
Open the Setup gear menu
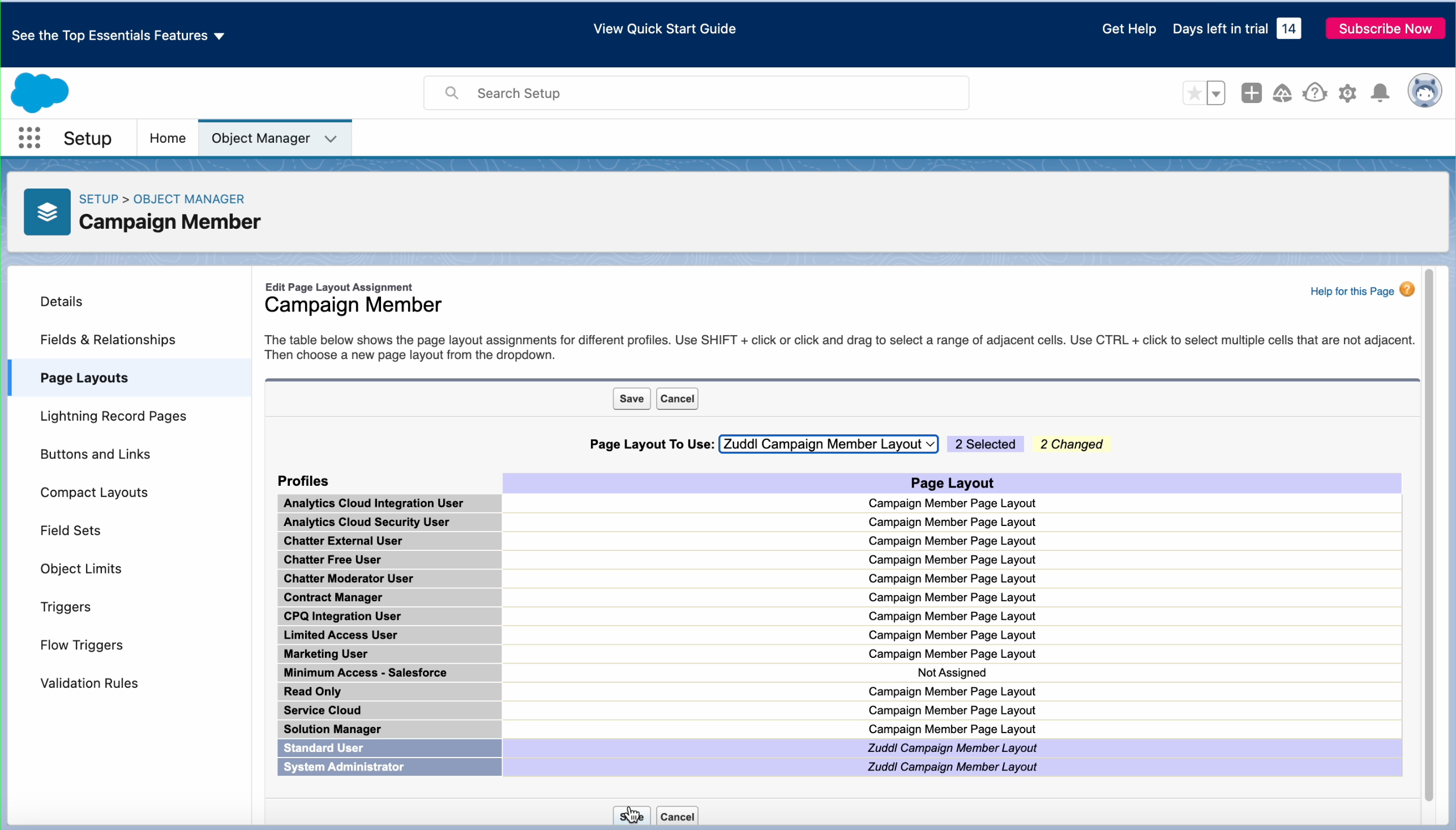[x=1347, y=93]
